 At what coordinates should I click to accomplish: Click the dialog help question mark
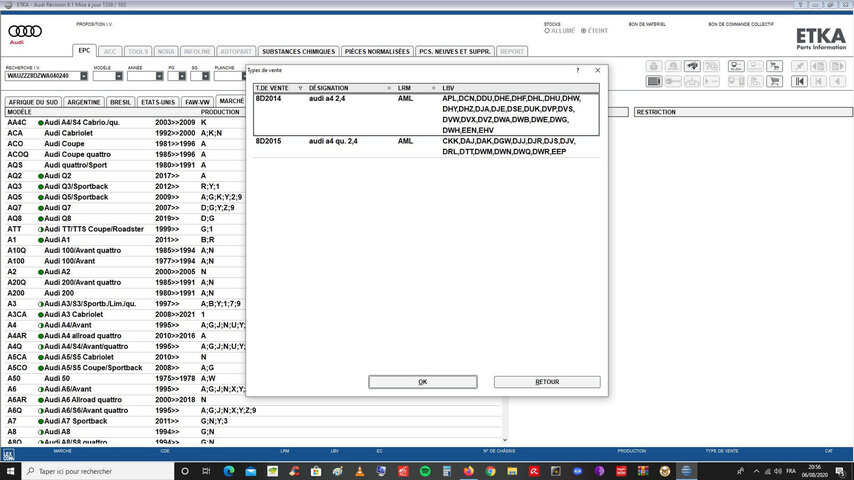click(578, 70)
